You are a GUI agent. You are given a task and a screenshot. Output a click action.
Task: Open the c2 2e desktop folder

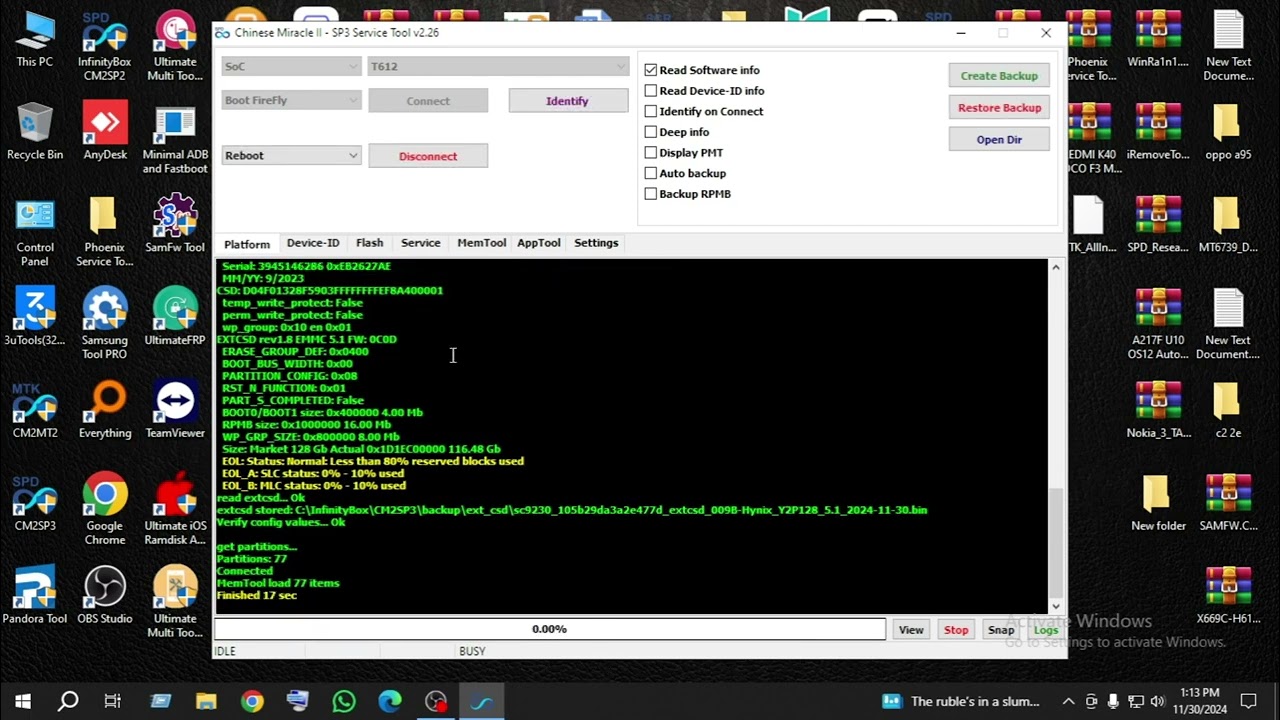pos(1228,411)
